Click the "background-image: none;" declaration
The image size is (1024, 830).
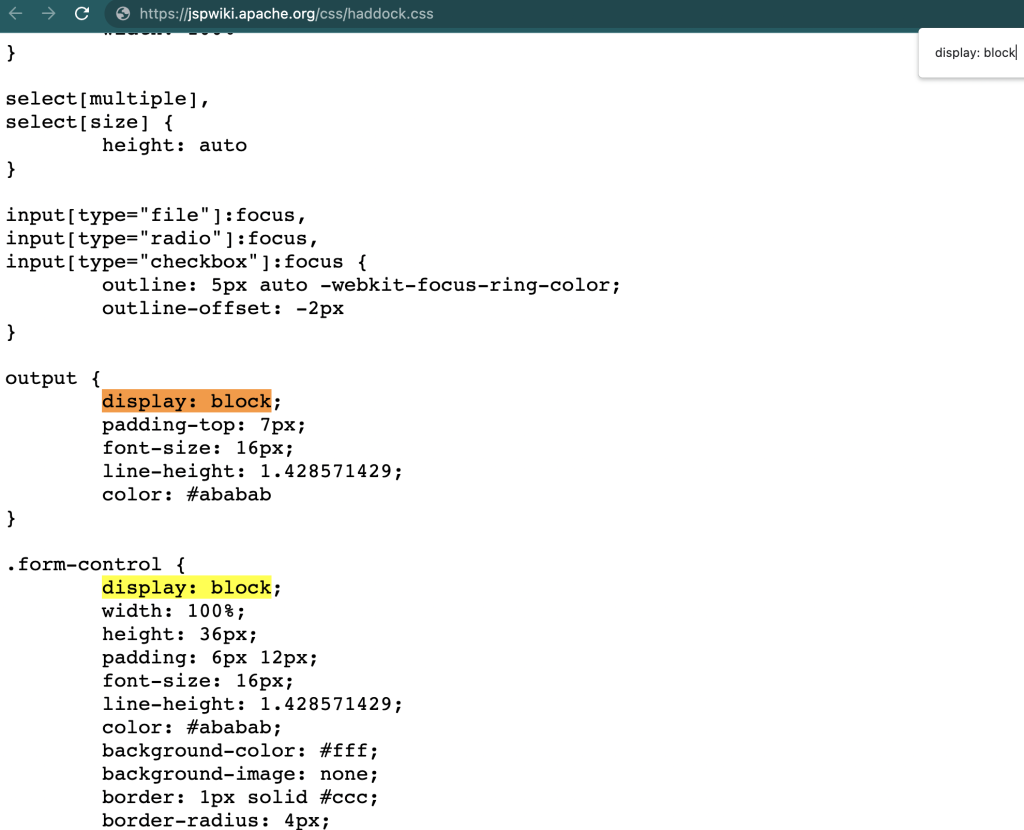click(x=240, y=774)
